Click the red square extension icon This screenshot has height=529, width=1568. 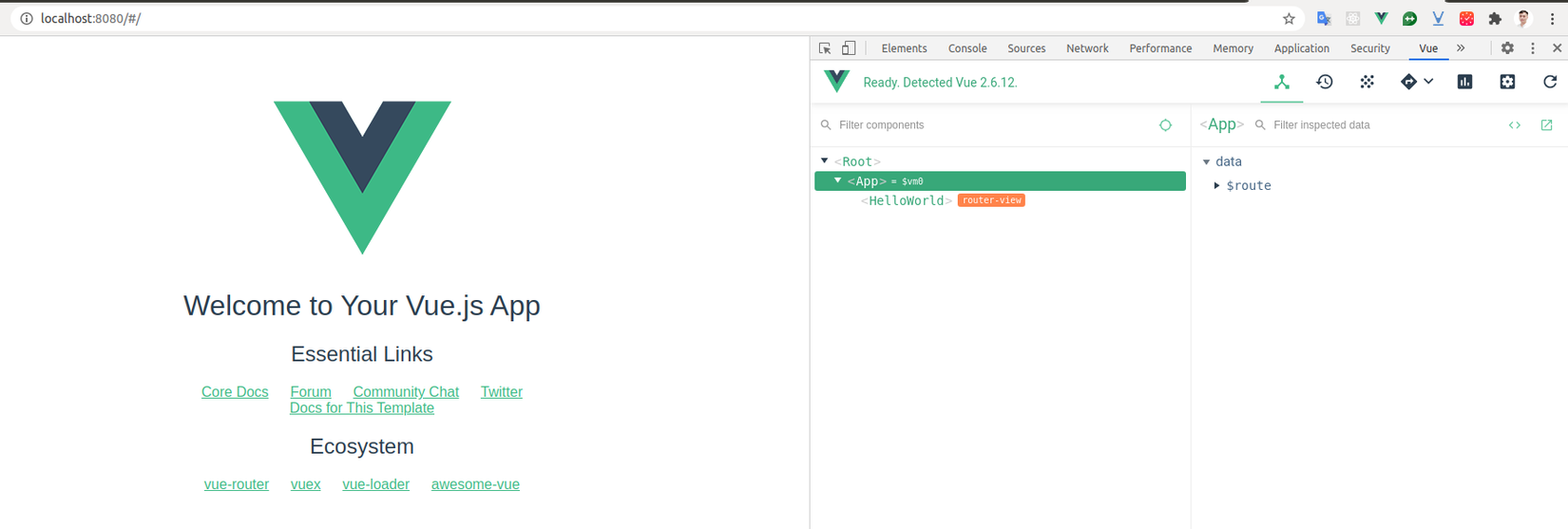click(1466, 18)
